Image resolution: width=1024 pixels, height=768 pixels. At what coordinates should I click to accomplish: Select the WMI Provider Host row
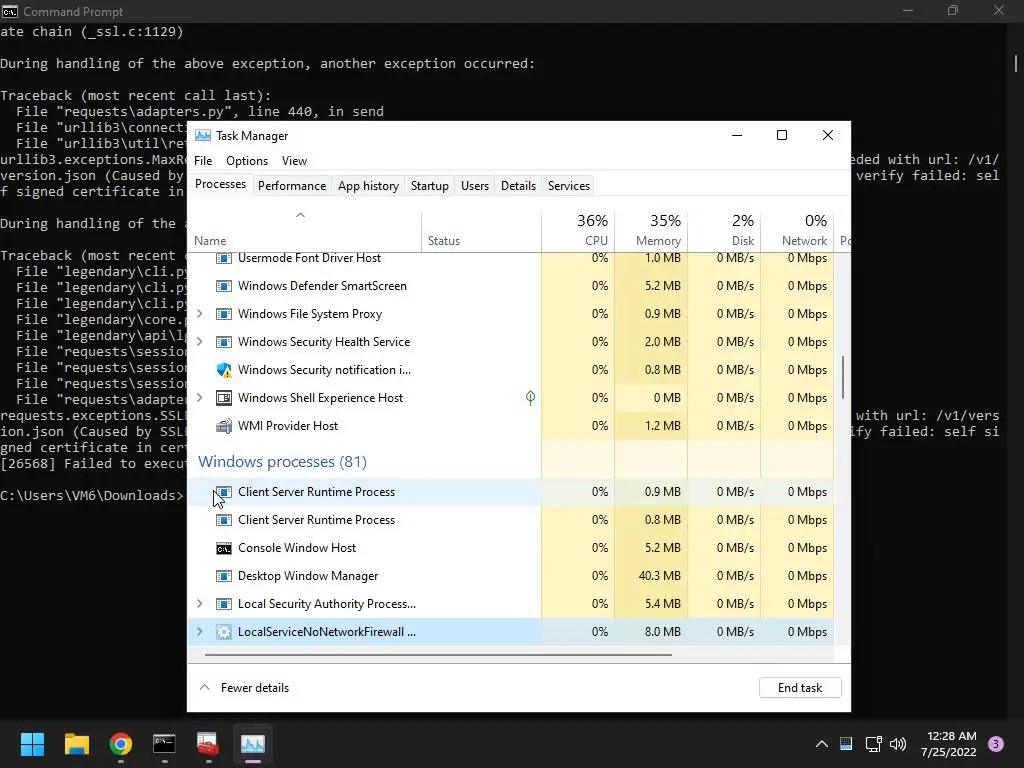pos(510,426)
